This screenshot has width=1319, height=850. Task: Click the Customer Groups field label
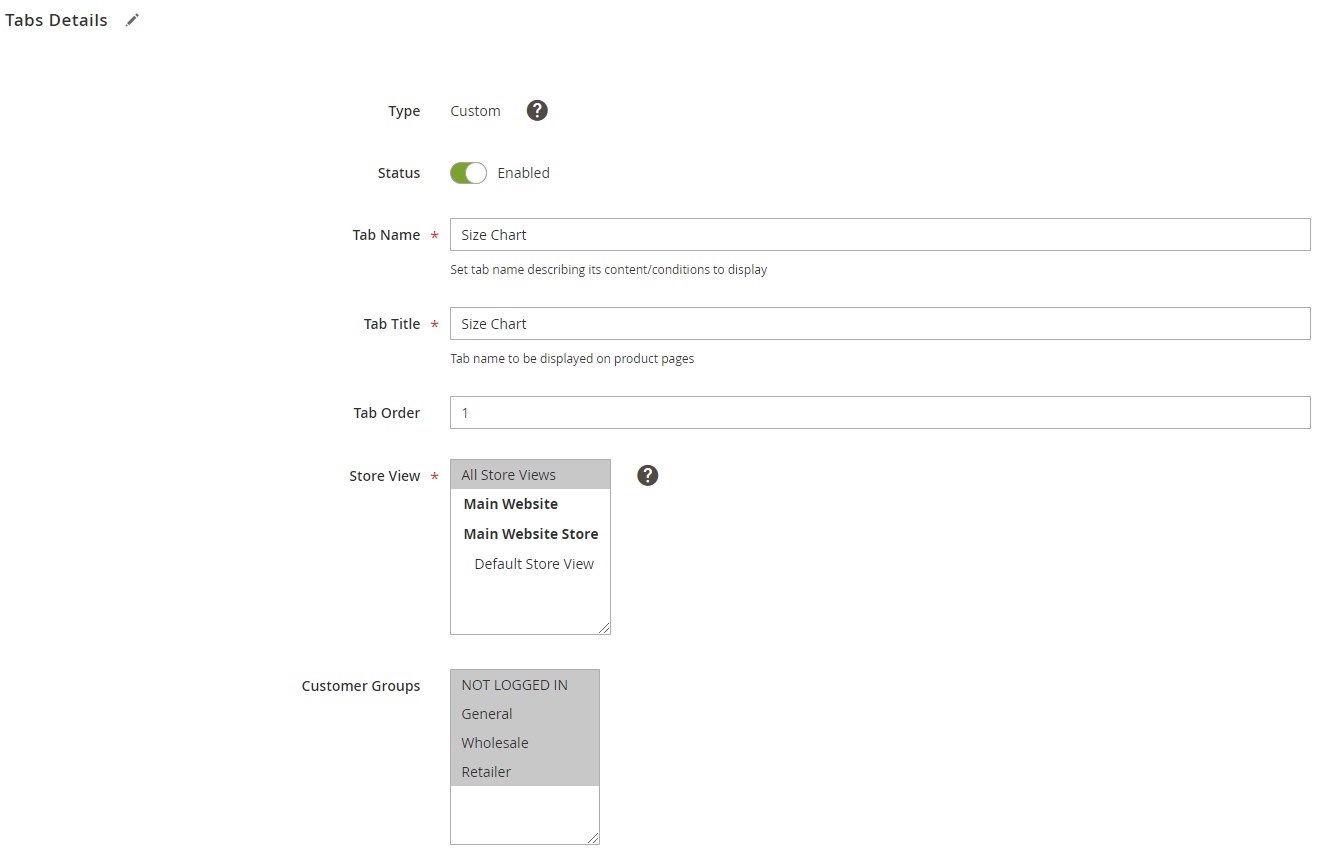pyautogui.click(x=361, y=686)
